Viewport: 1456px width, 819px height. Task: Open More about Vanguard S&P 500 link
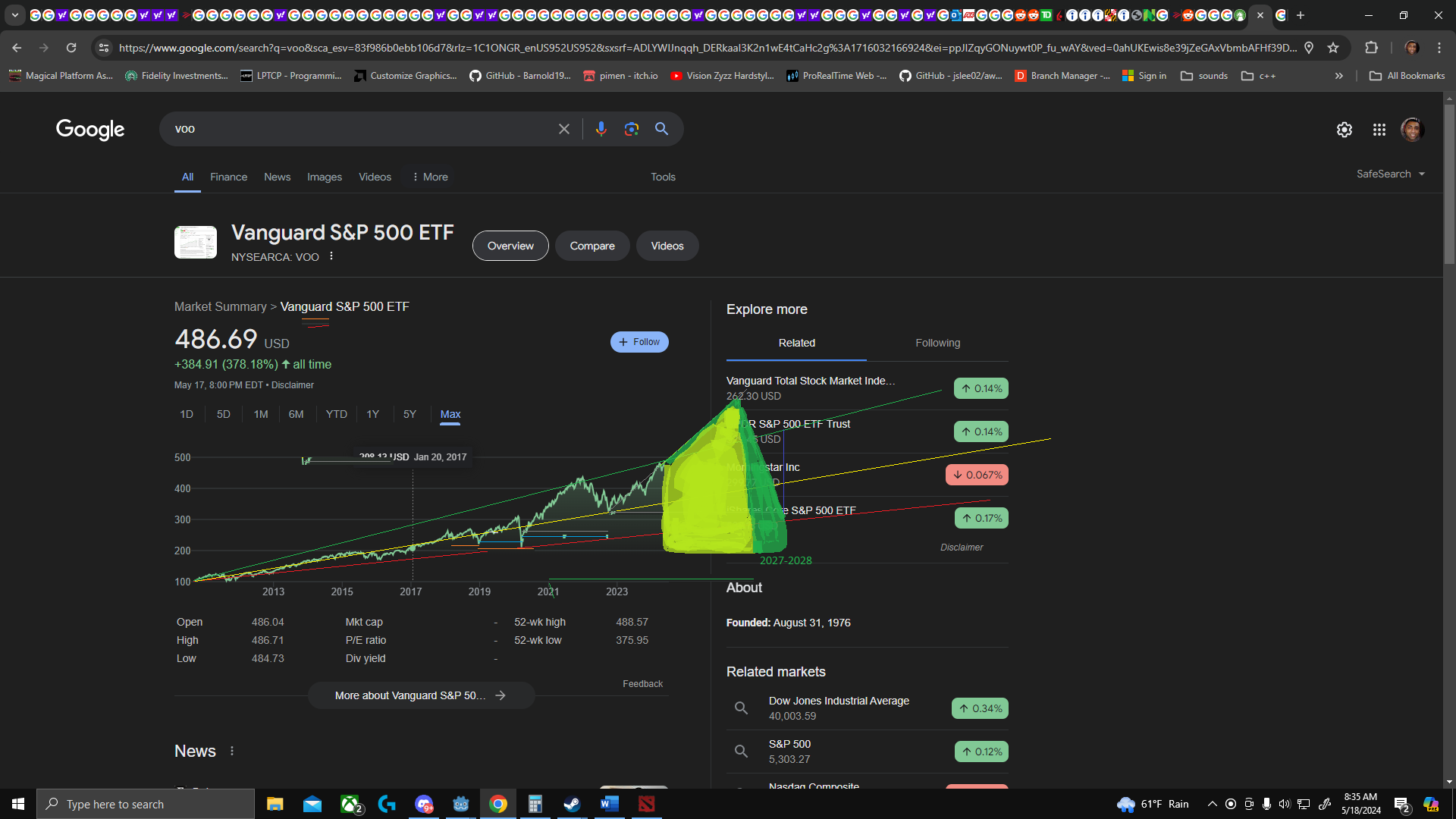(x=421, y=695)
